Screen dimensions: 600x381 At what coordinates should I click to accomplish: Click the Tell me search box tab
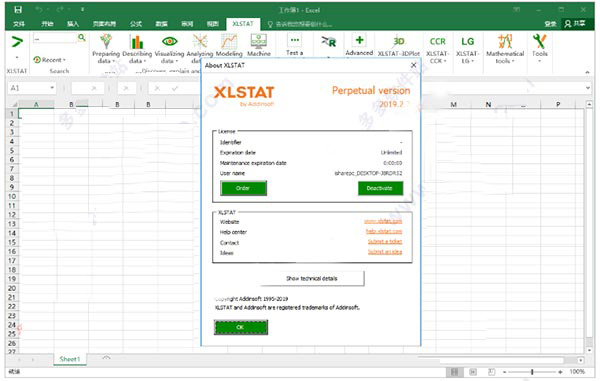point(300,24)
